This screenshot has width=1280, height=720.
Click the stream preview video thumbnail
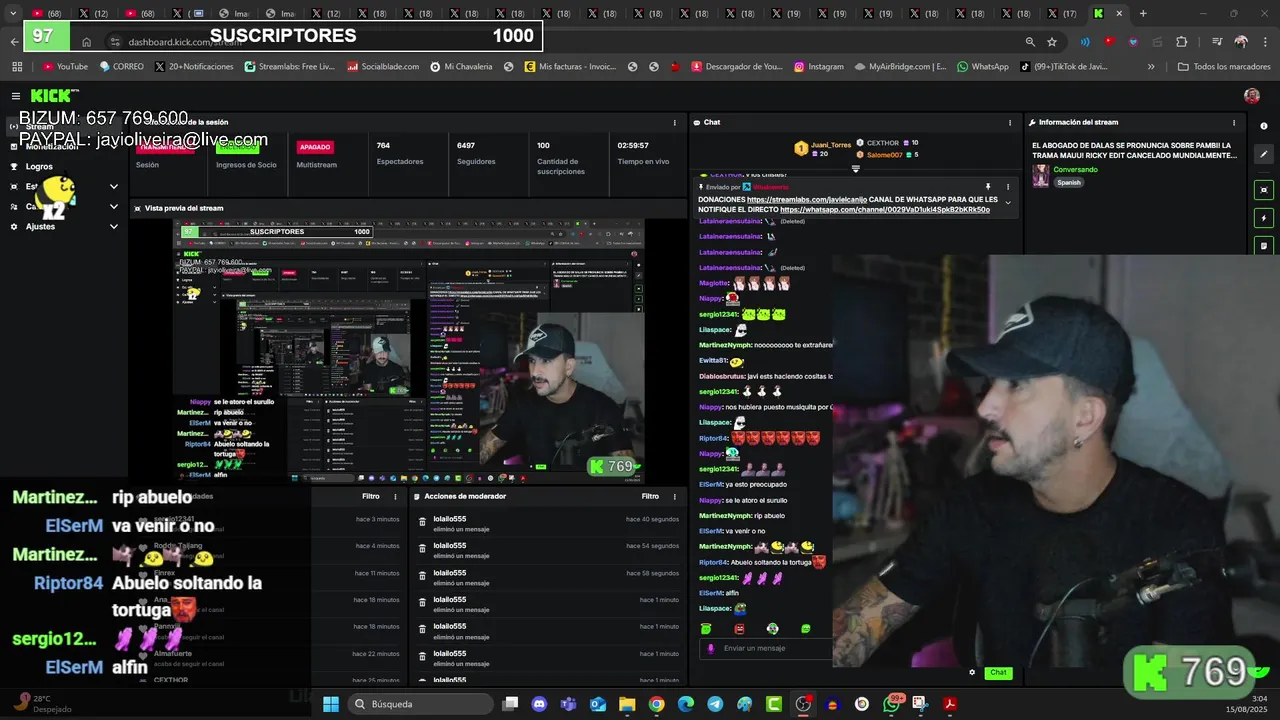pos(408,350)
